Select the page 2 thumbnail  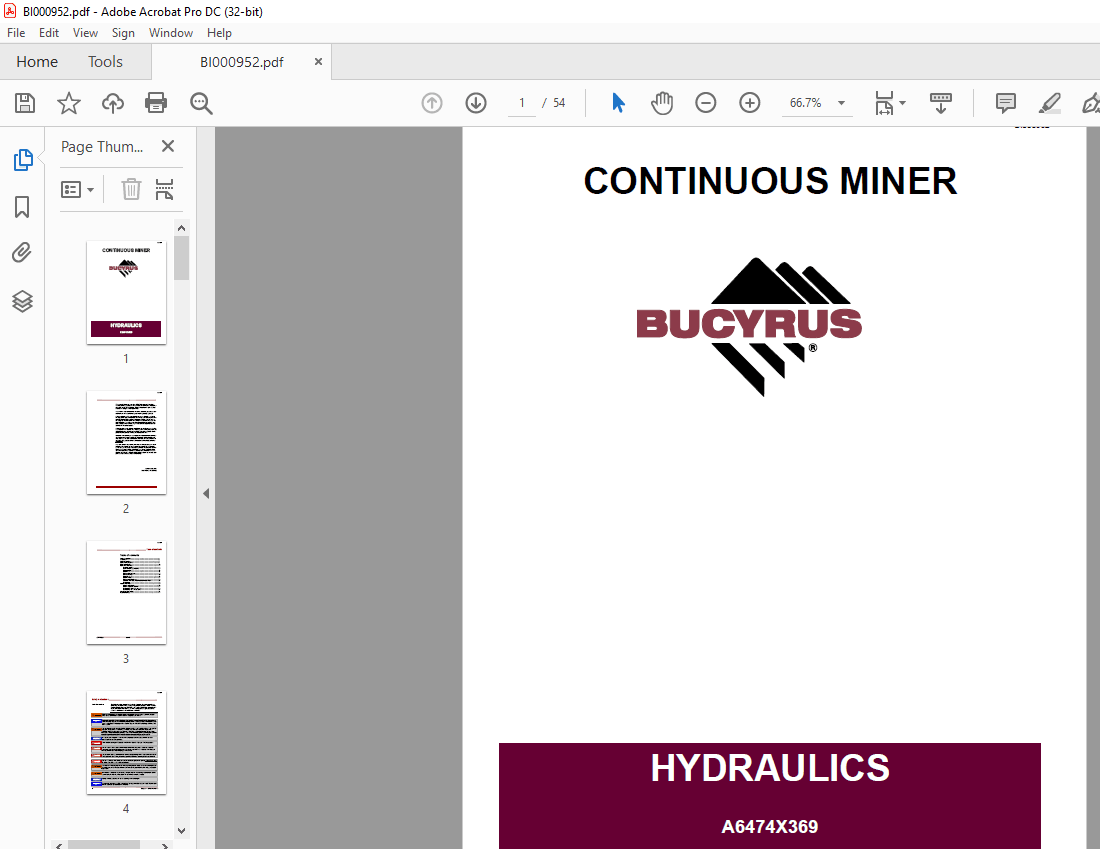[x=126, y=442]
